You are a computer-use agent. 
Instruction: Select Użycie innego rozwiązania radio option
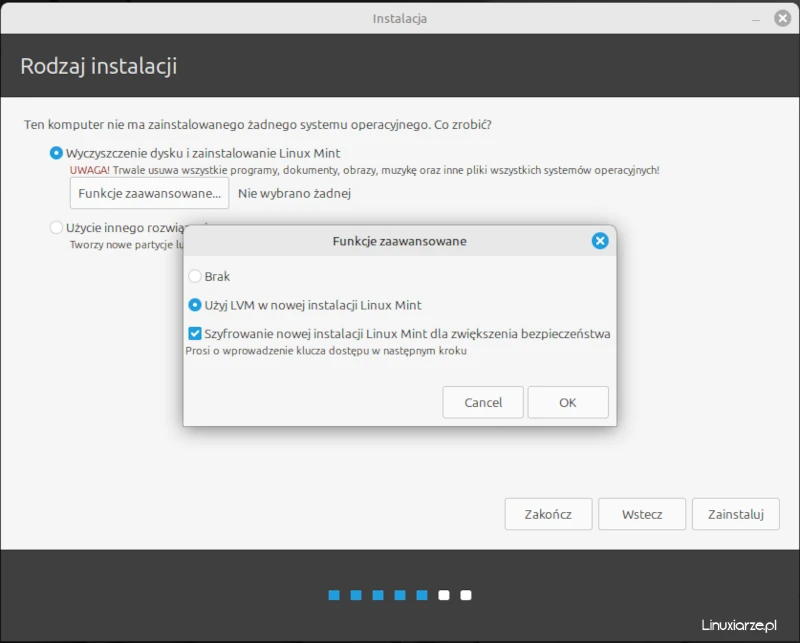coord(56,227)
